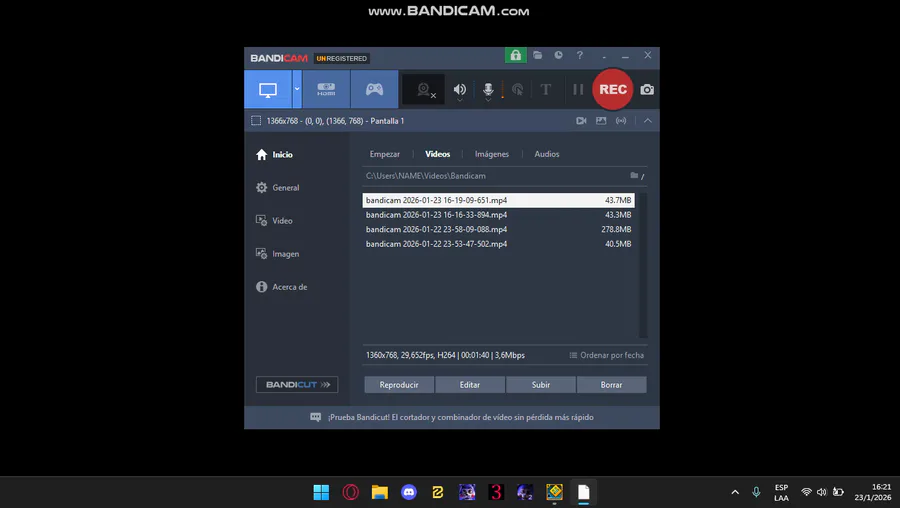Open Geometry Dash icon in taskbar

(x=554, y=492)
